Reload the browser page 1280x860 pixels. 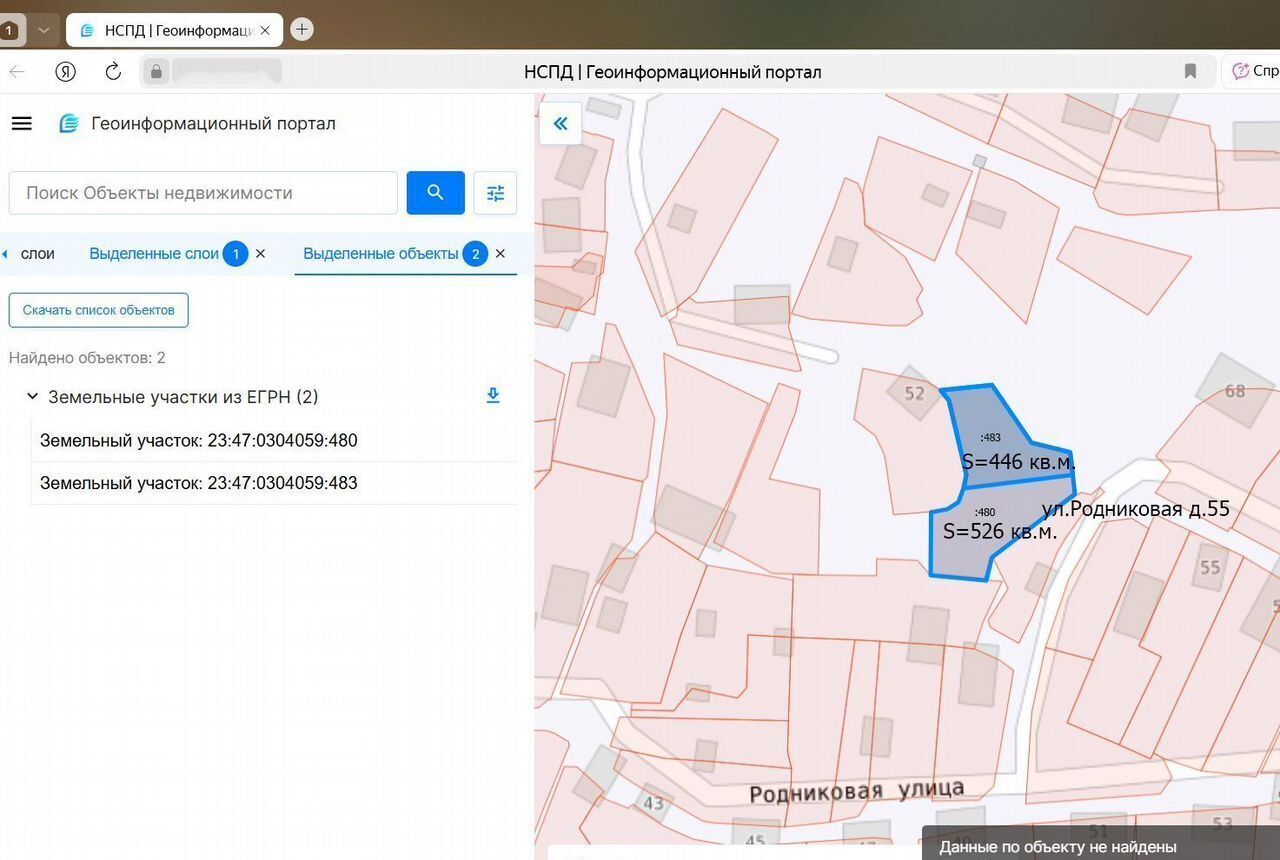tap(113, 71)
